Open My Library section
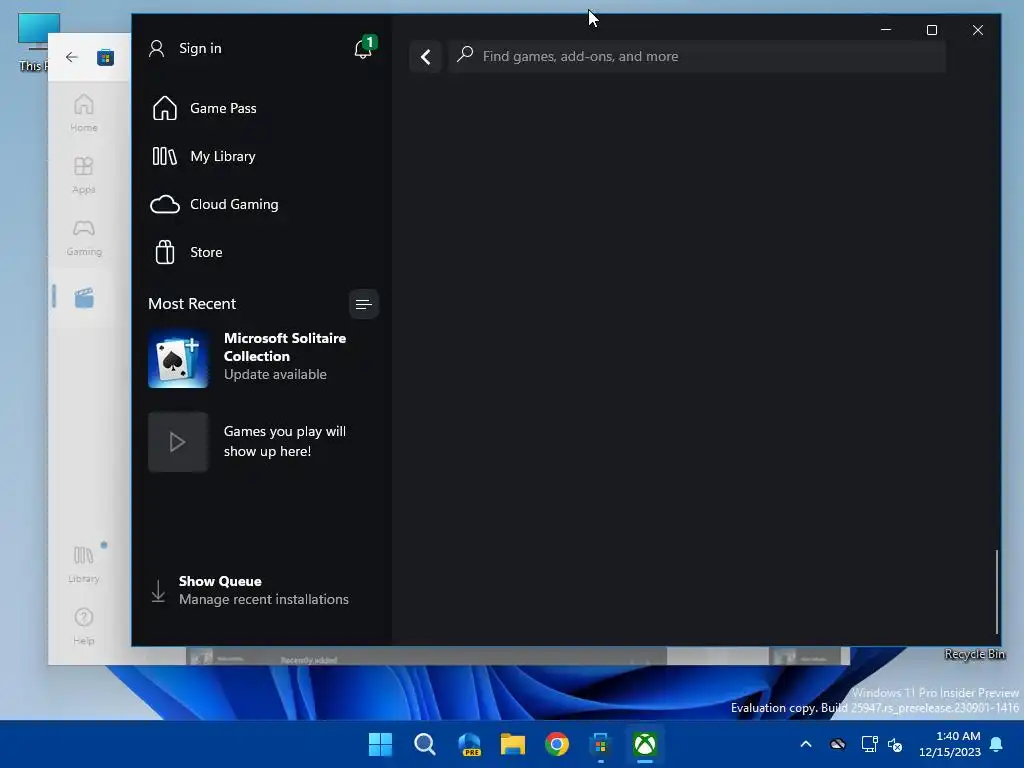 204,156
